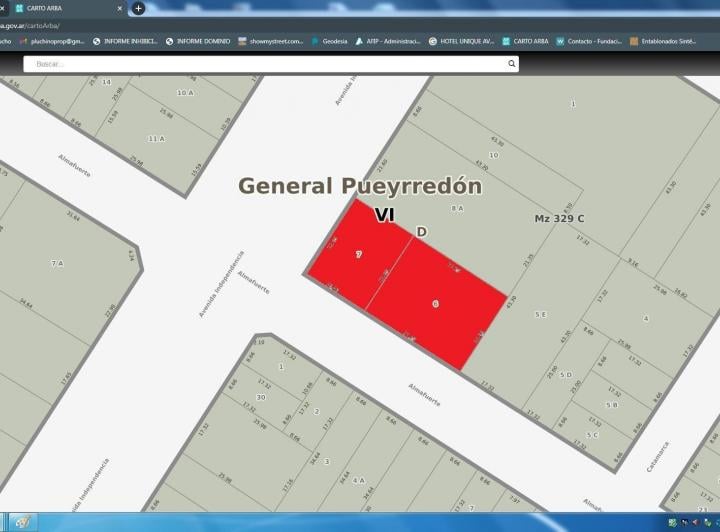Select parcel 5 C on the map
This screenshot has height=532, width=720.
[x=592, y=435]
